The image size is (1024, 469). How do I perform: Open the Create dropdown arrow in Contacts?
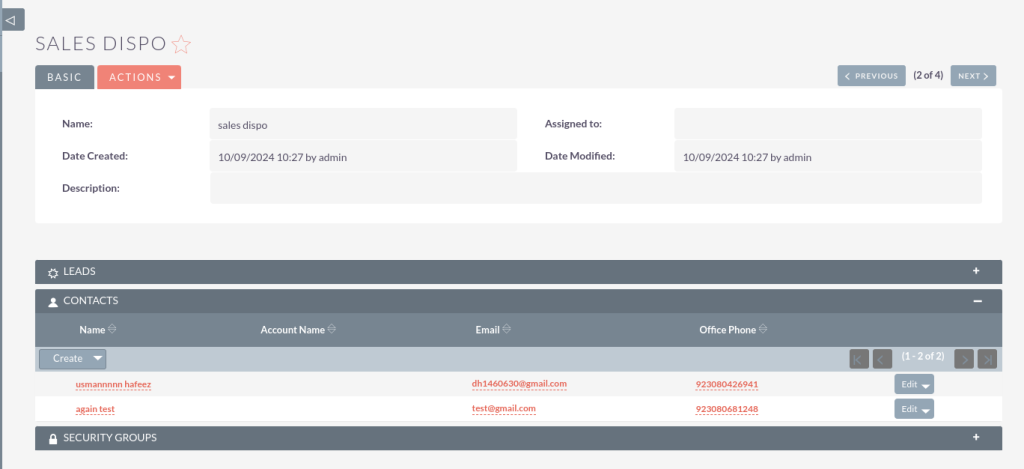(97, 358)
